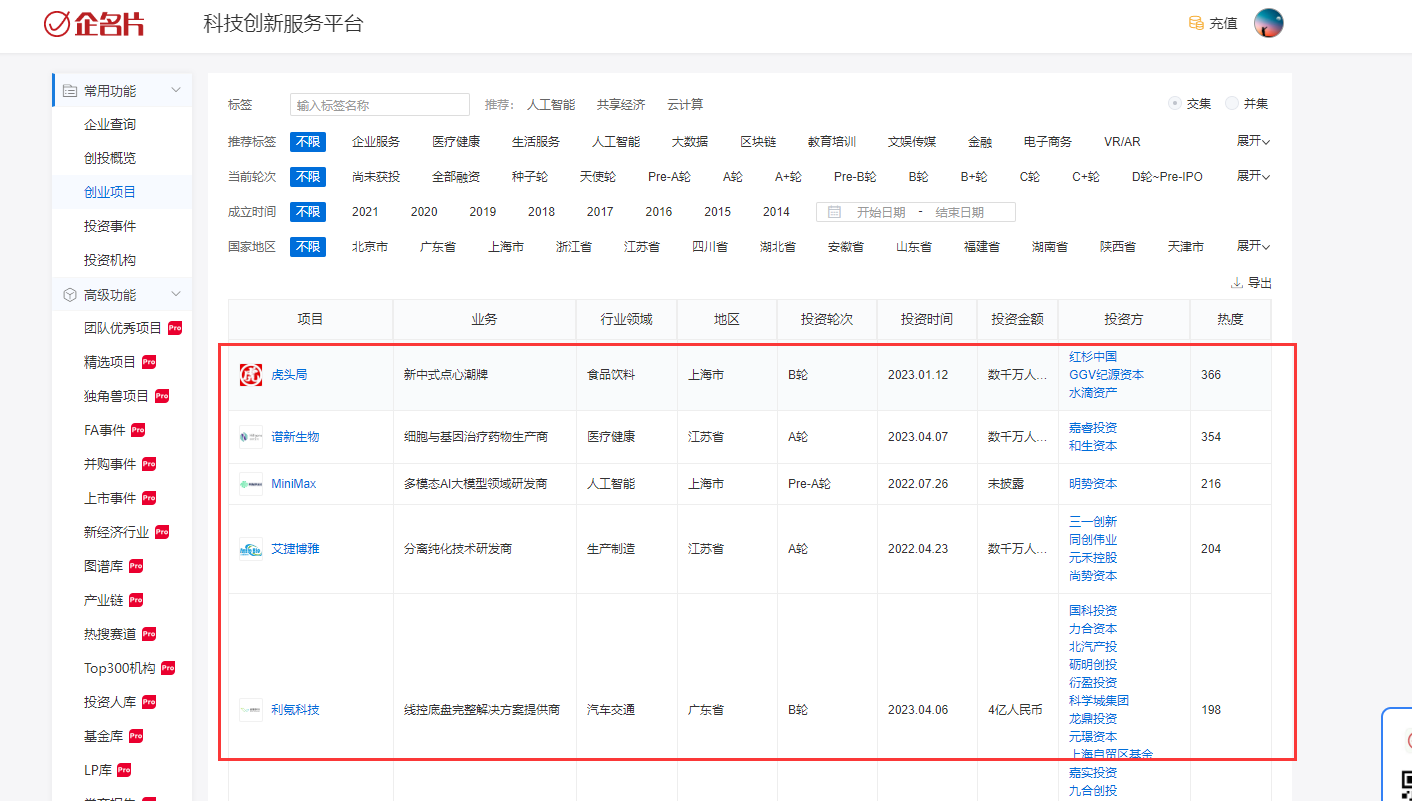Filter by 人工智能 in 推荐标签 row
This screenshot has height=801, width=1412.
pos(616,142)
